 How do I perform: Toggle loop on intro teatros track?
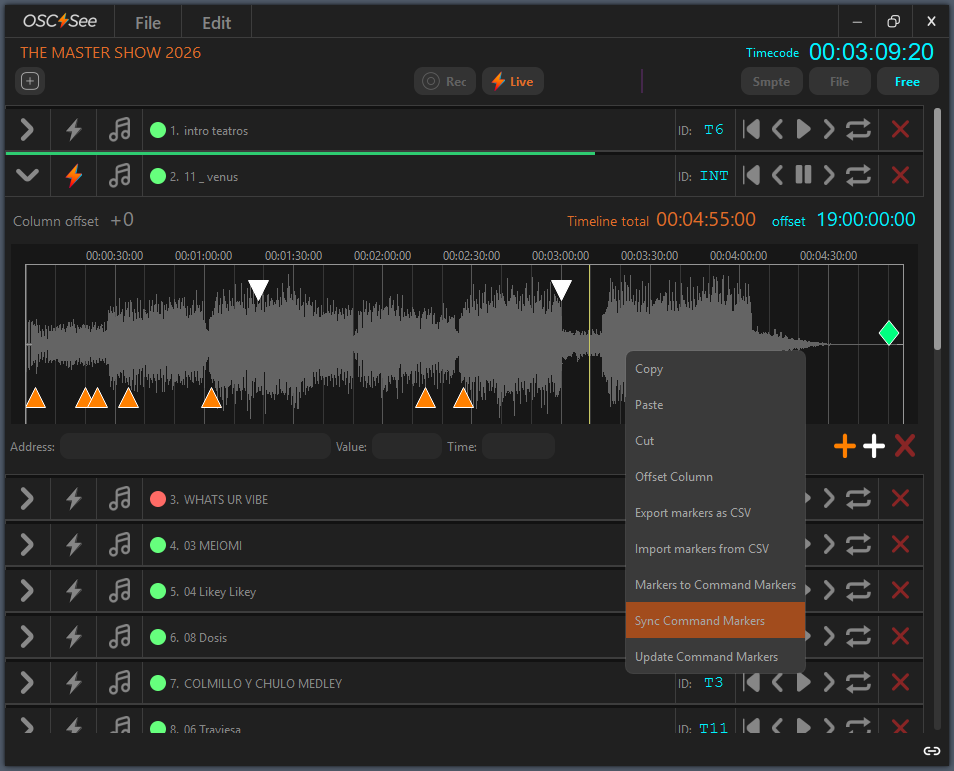(x=858, y=130)
